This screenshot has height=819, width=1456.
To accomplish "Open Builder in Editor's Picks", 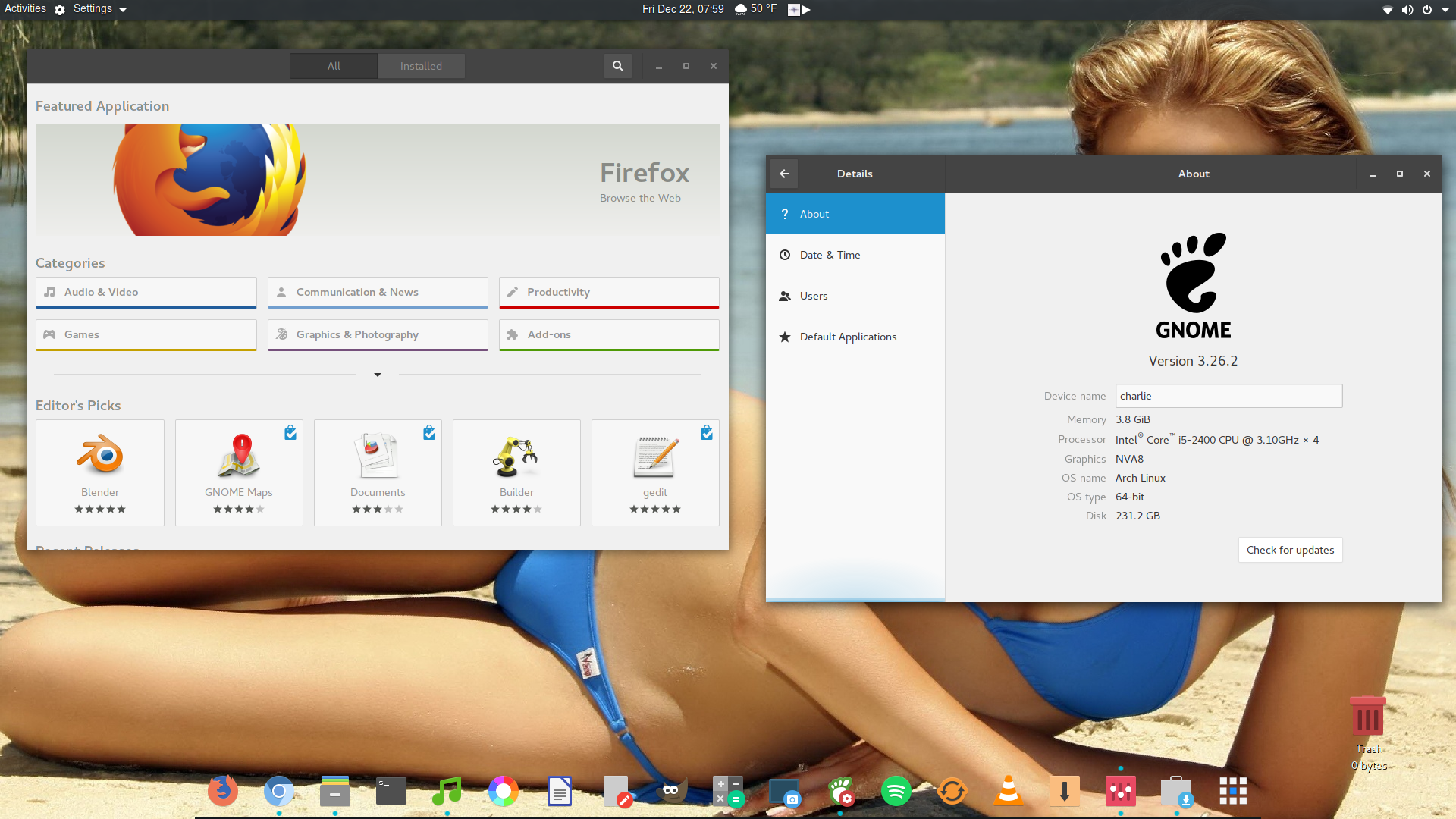I will coord(516,472).
